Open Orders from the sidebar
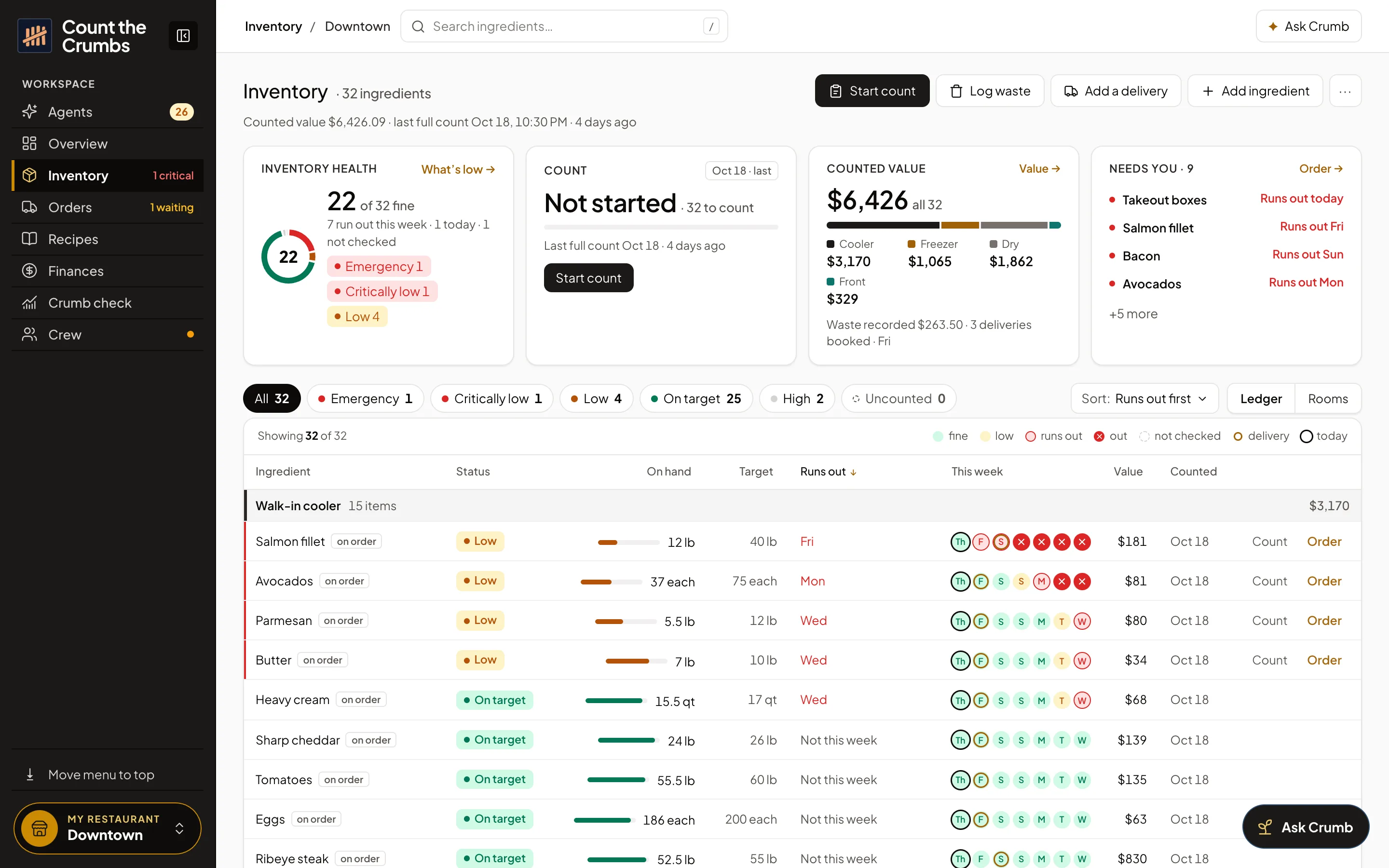1389x868 pixels. click(108, 207)
